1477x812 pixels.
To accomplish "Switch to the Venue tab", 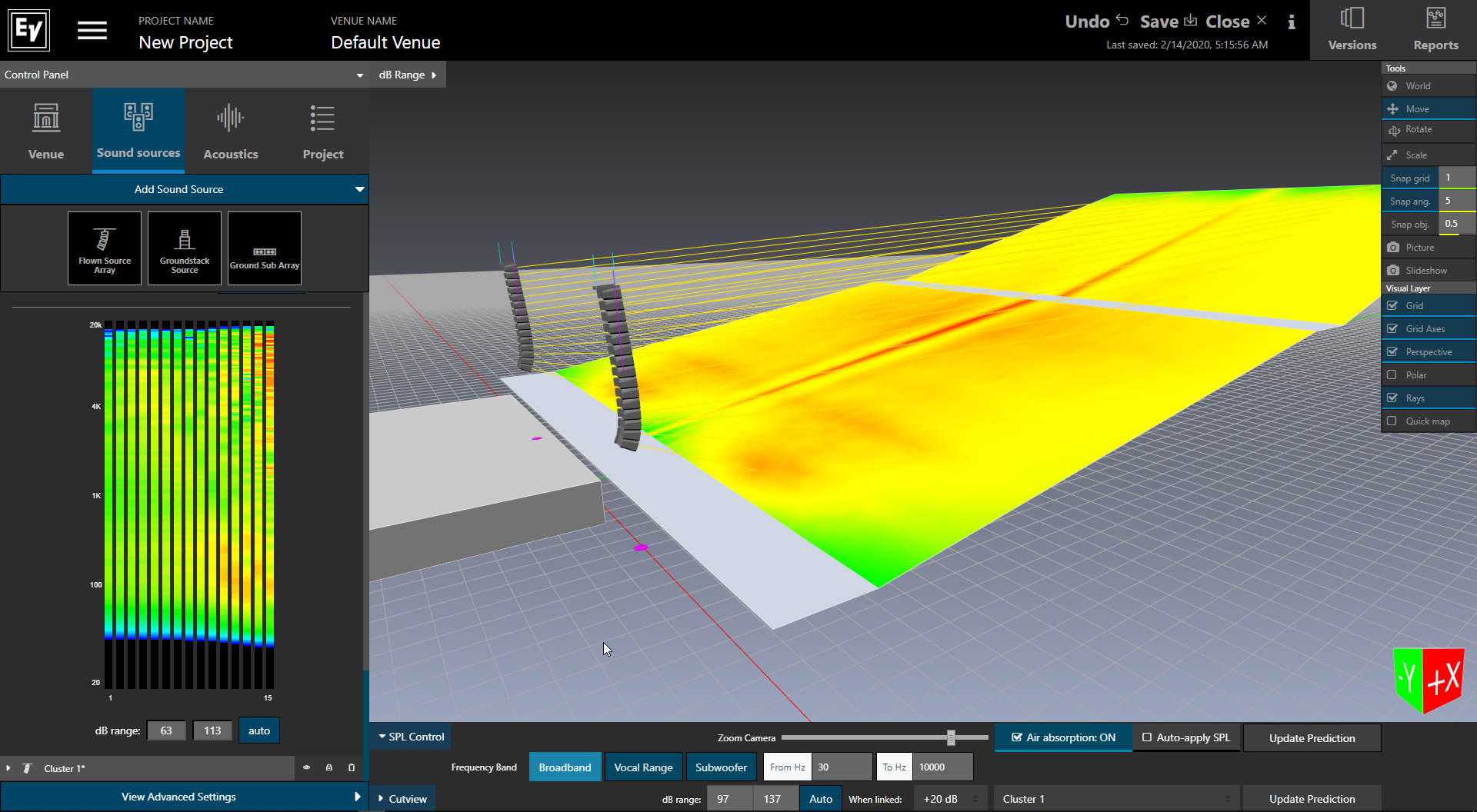I will tap(46, 131).
